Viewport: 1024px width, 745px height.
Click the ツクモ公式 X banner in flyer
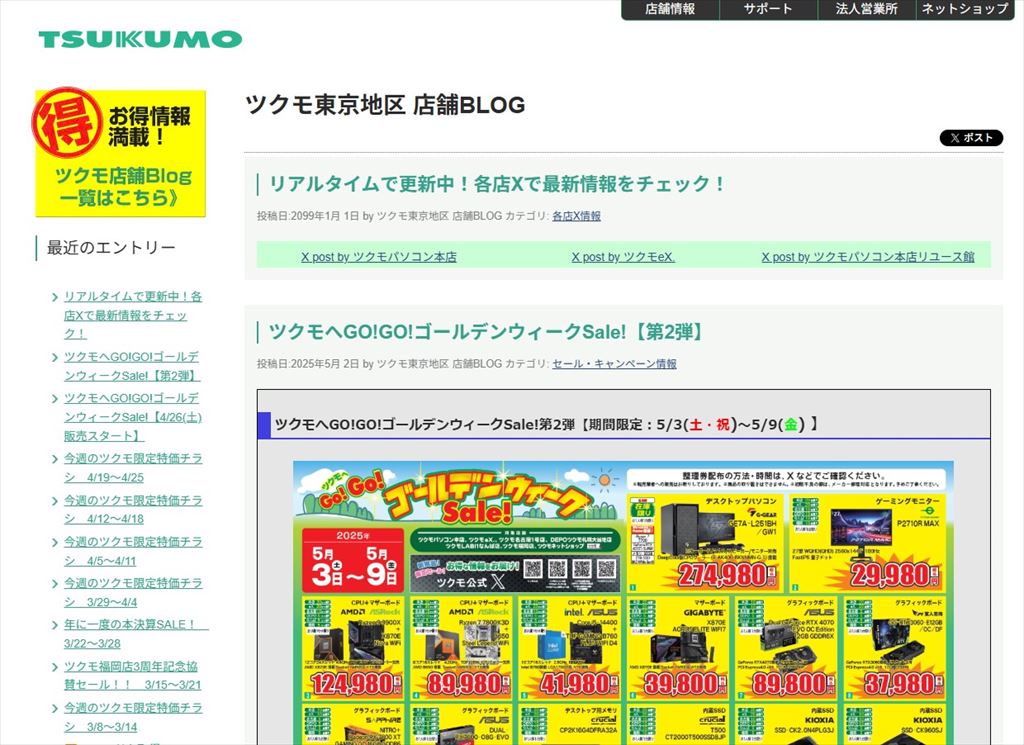515,573
